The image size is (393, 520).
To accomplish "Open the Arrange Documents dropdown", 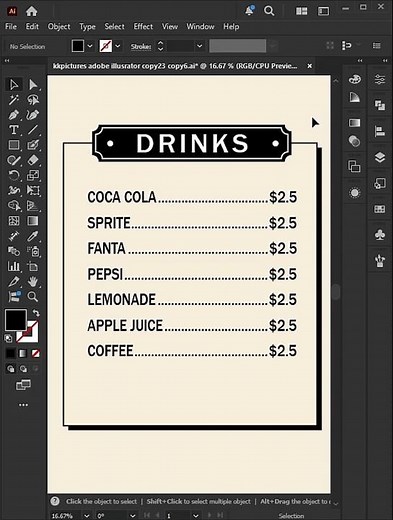I will (x=302, y=11).
